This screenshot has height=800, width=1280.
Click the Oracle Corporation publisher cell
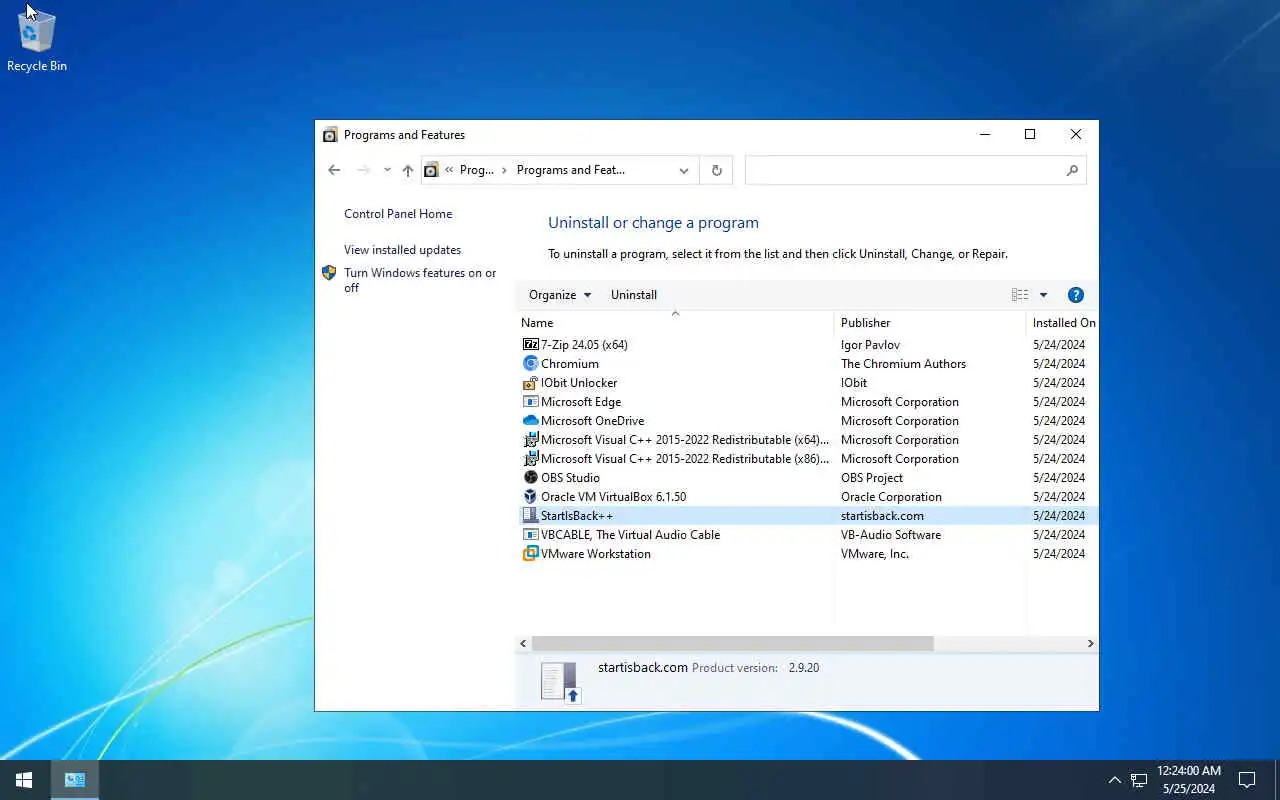point(891,497)
